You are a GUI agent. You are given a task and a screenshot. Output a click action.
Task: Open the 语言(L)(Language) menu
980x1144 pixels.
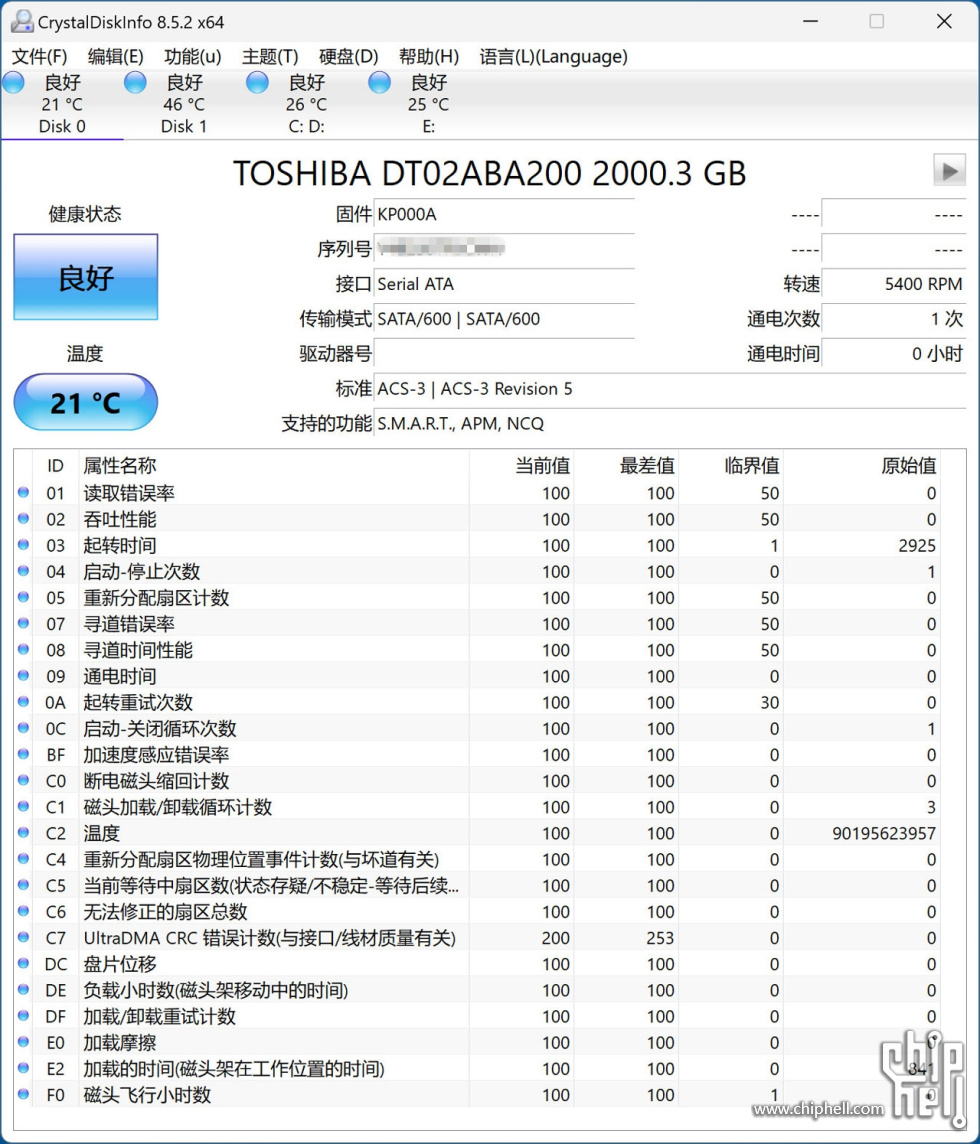(x=553, y=56)
